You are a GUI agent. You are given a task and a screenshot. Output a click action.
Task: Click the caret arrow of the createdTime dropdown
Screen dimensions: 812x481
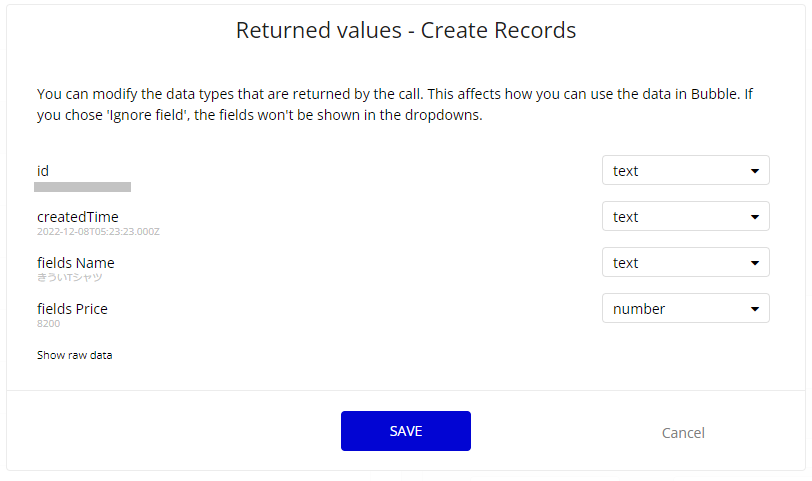click(x=754, y=217)
